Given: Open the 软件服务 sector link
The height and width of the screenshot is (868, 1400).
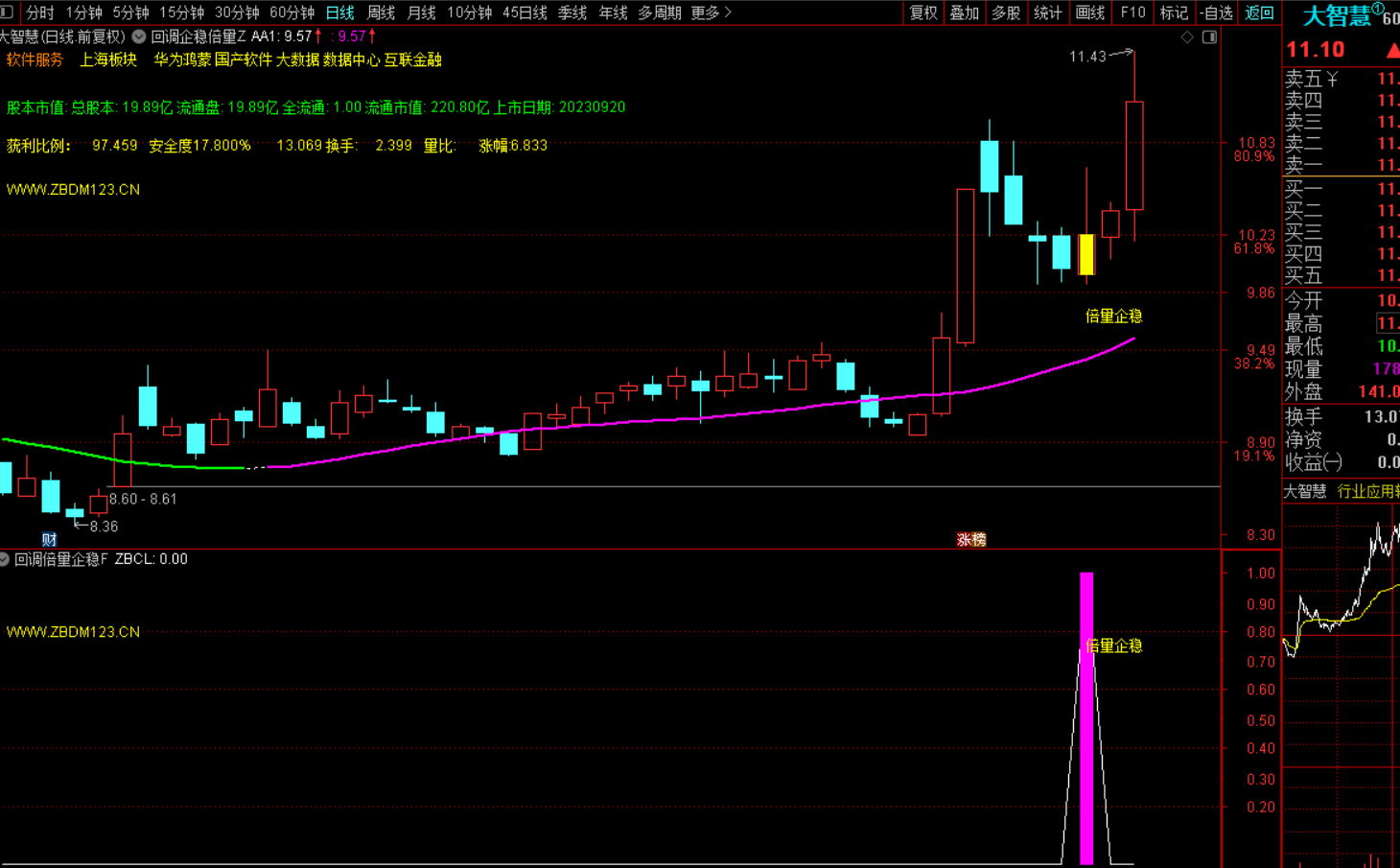Looking at the screenshot, I should [x=35, y=59].
